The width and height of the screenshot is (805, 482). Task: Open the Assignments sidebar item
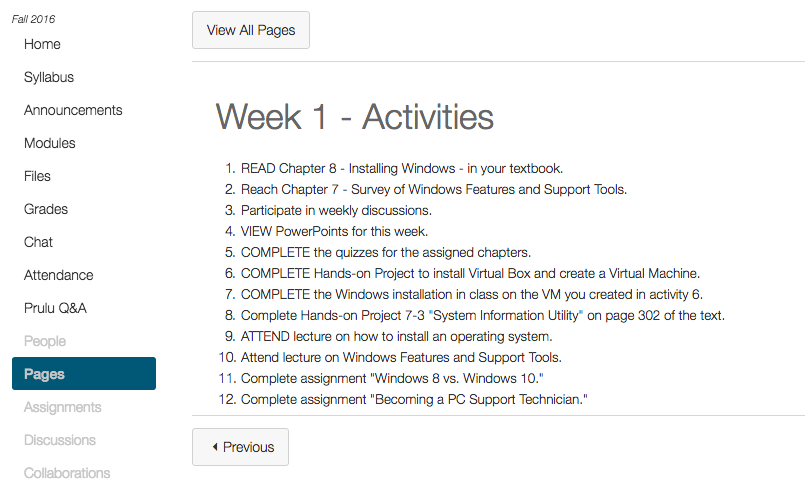[63, 407]
